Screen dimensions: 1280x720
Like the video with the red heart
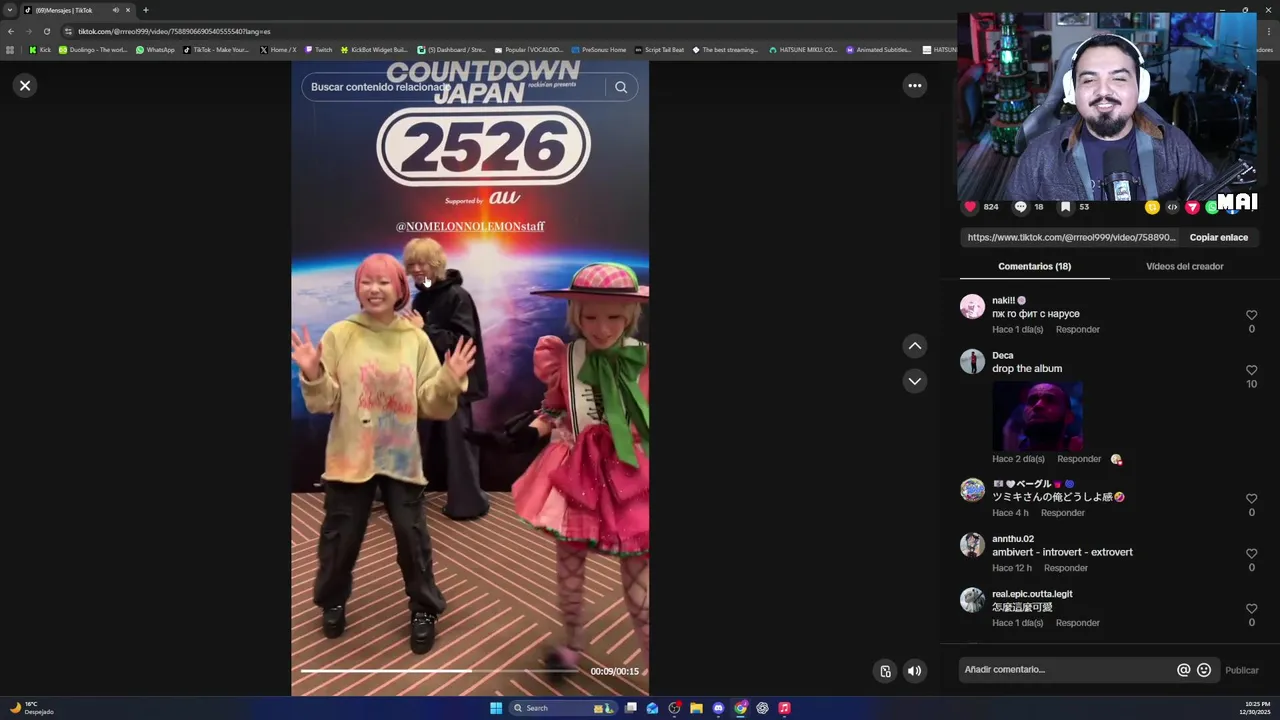(x=970, y=207)
